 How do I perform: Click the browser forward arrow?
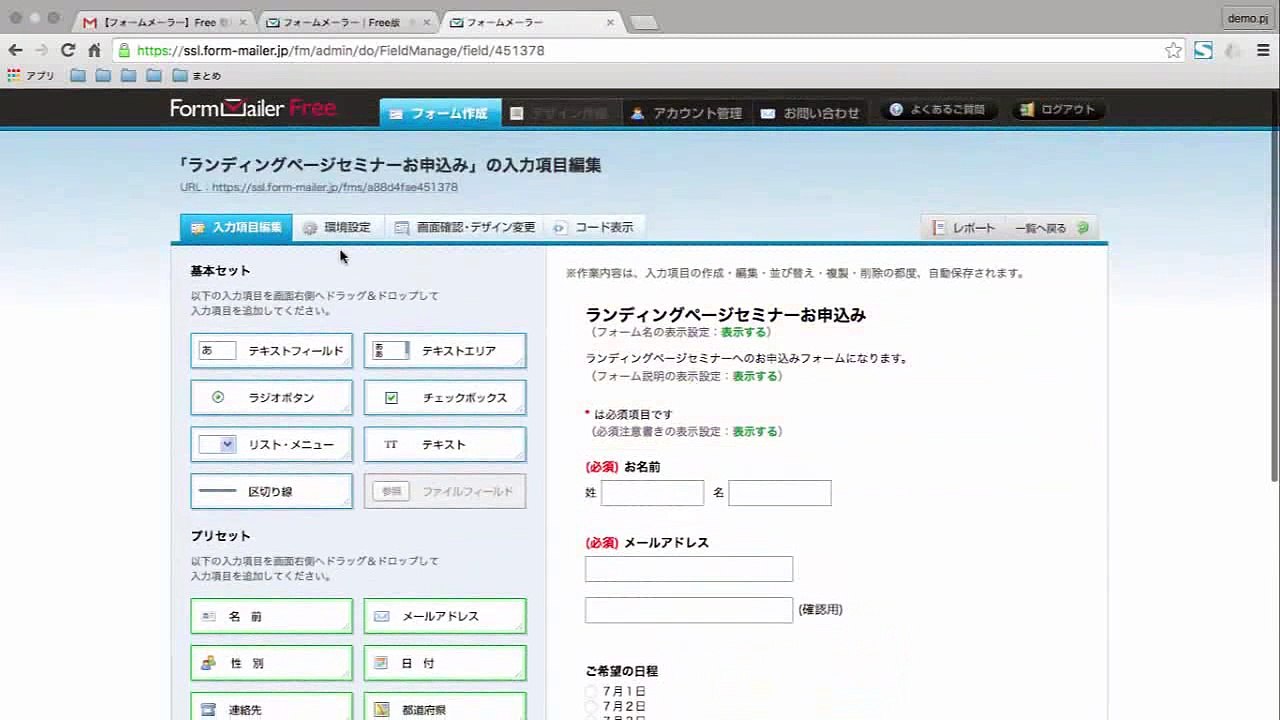pos(41,50)
